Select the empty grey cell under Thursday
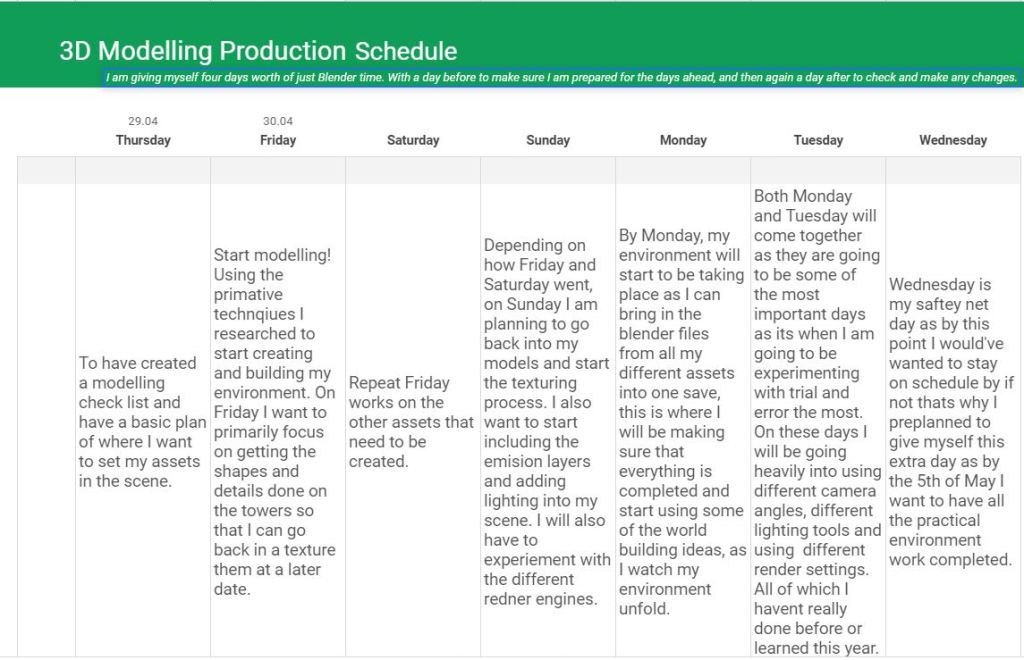The width and height of the screenshot is (1024, 660). click(x=143, y=170)
